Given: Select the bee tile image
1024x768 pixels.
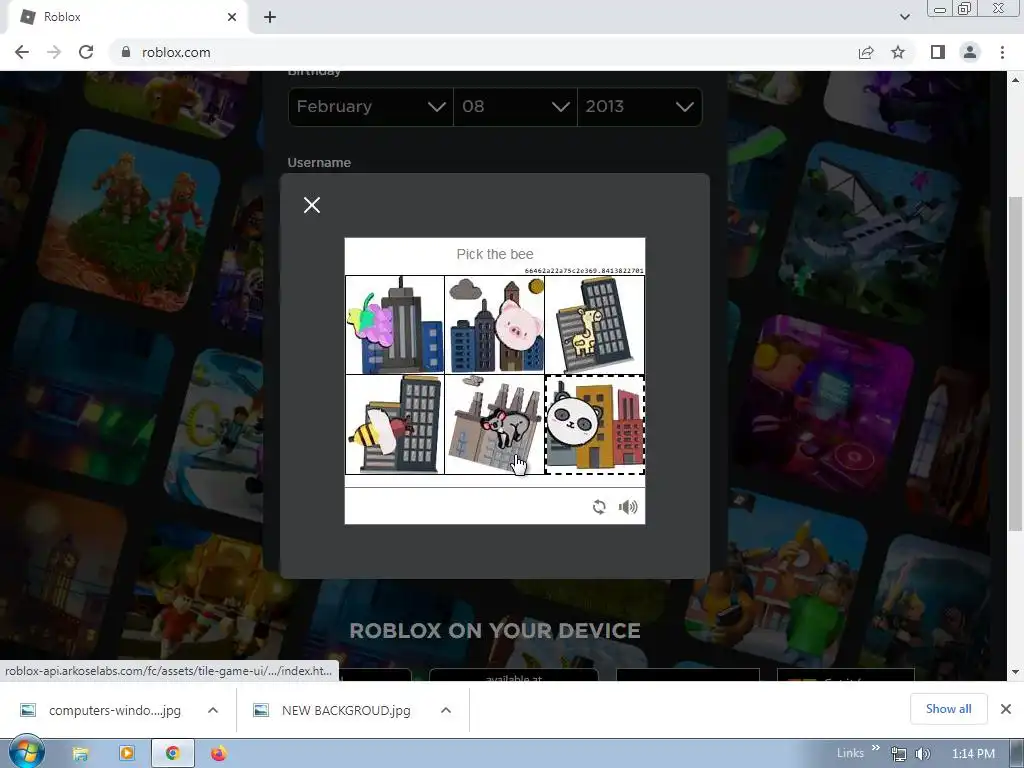Looking at the screenshot, I should point(395,424).
